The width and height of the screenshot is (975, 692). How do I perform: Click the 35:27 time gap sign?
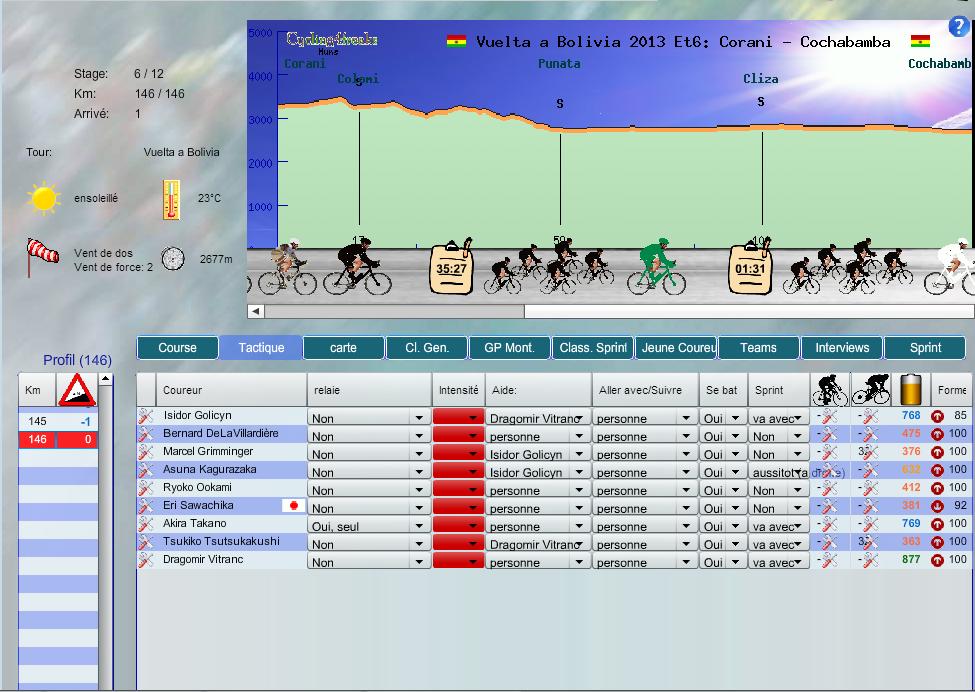tap(451, 268)
